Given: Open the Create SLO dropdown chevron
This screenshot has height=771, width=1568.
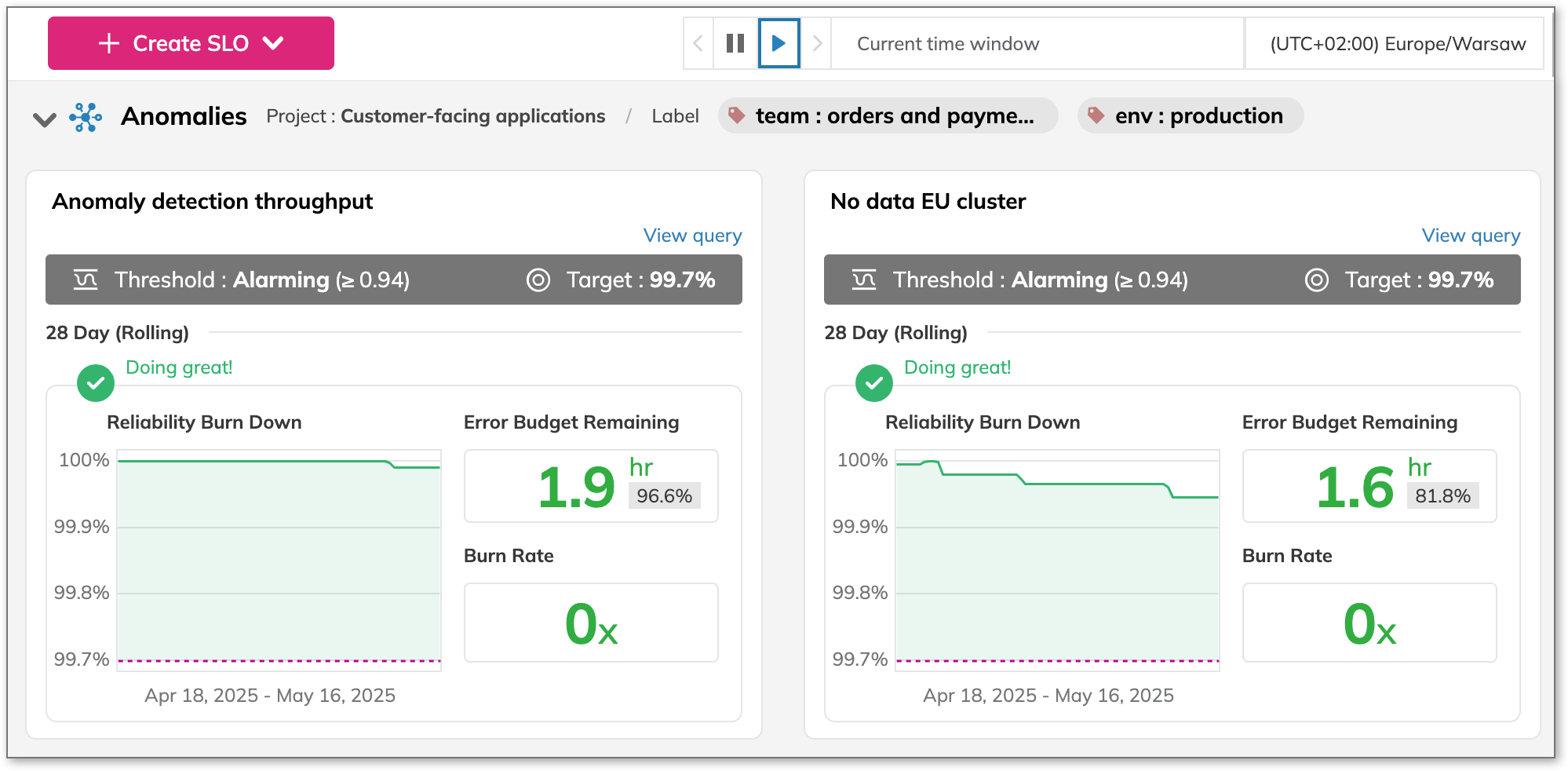Looking at the screenshot, I should coord(273,43).
